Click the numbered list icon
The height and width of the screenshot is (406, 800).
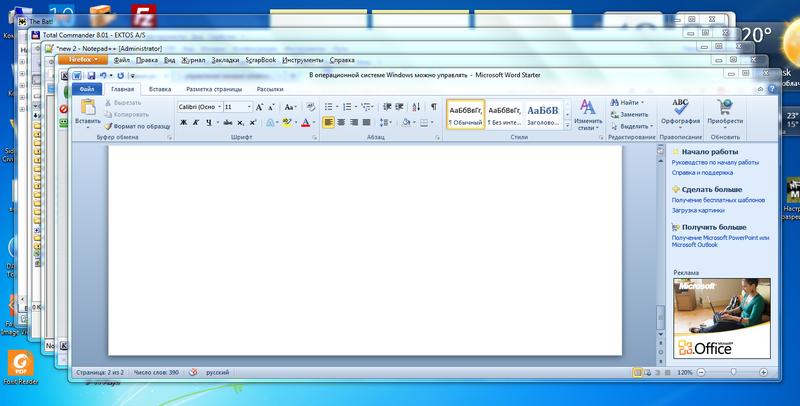[346, 107]
